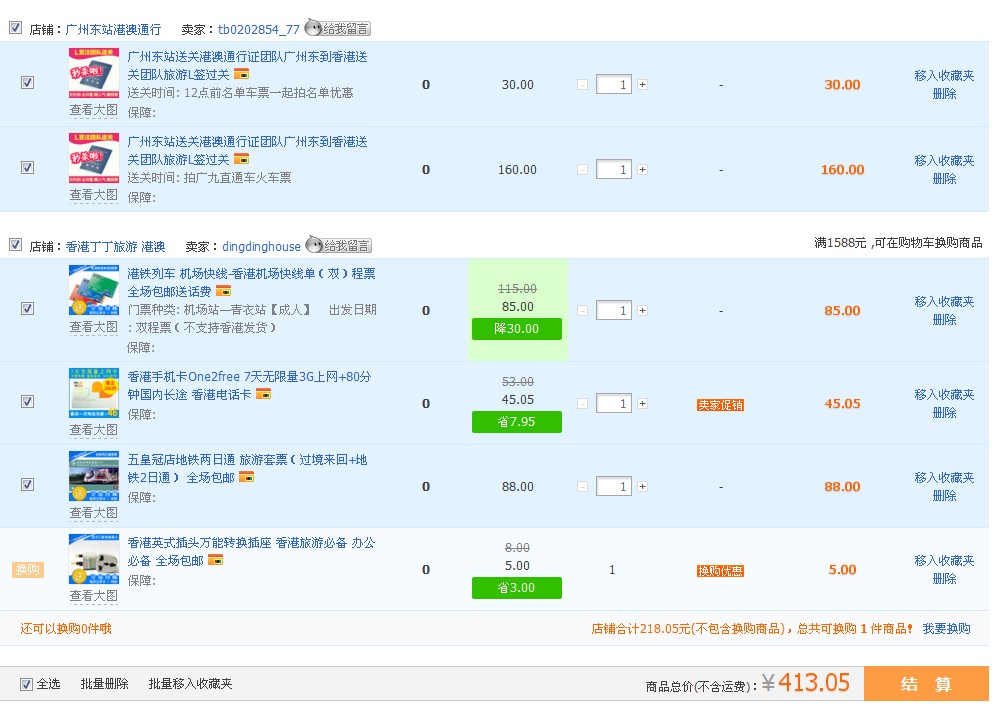Click the 降30.00 price drop badge
The image size is (994, 706).
click(x=517, y=329)
